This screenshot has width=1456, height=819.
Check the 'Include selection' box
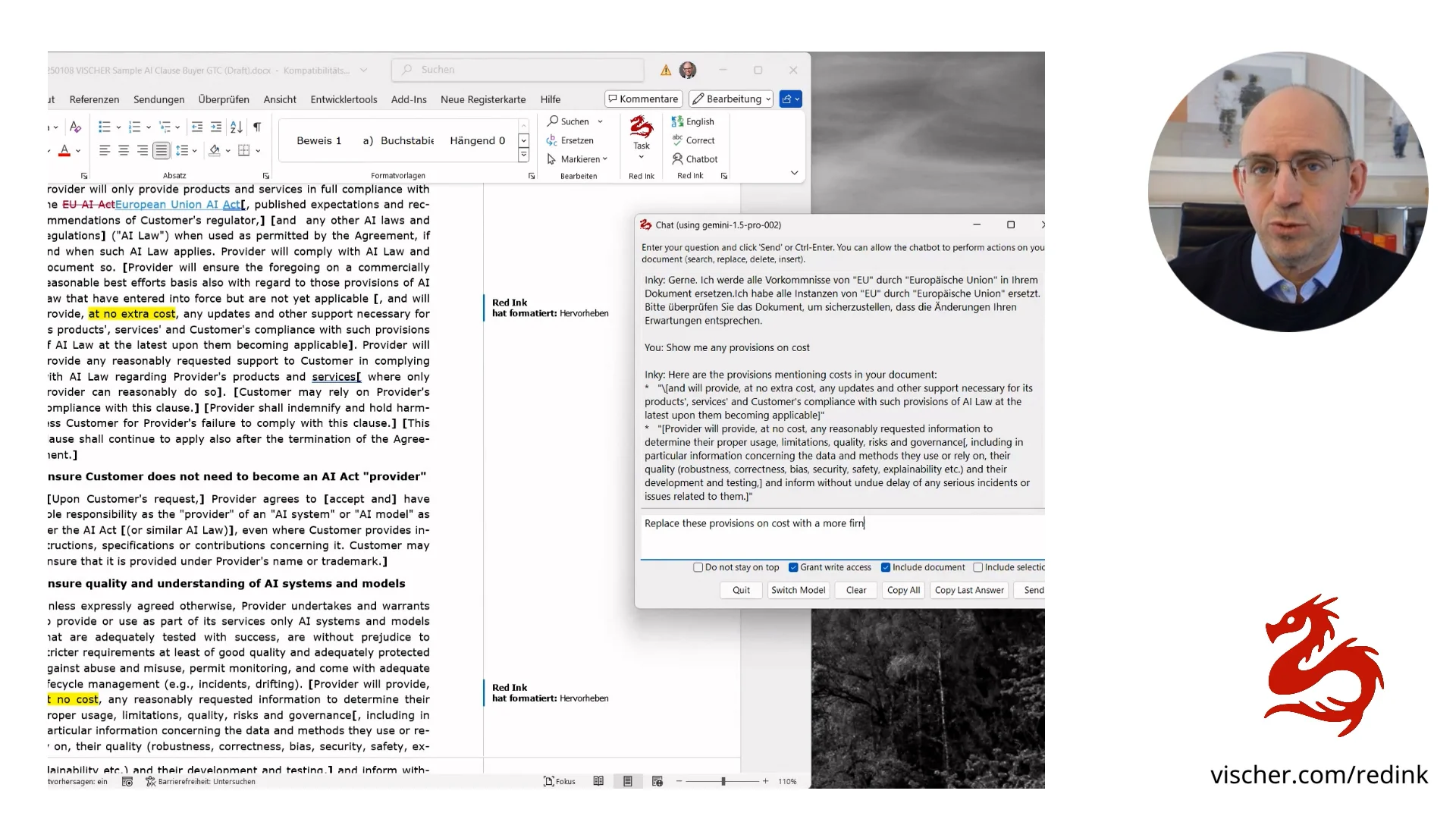coord(978,567)
